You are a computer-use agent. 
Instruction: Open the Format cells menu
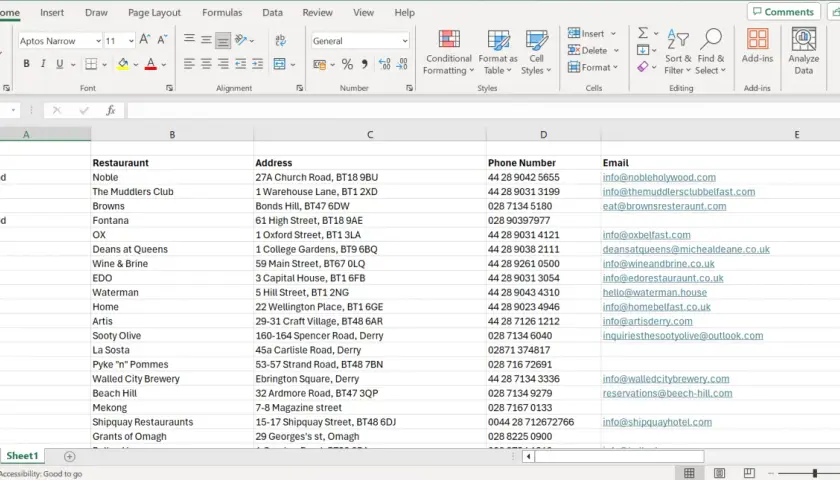[593, 68]
